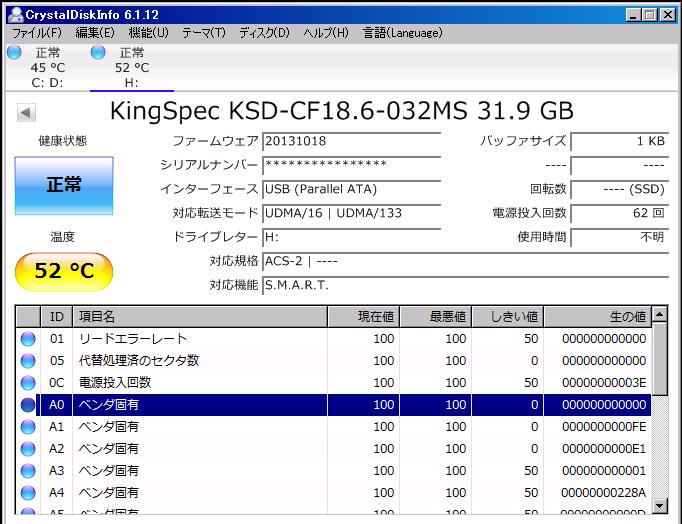The width and height of the screenshot is (682, 524).
Task: Select the A3 ベンダ固有 row
Action: (333, 471)
